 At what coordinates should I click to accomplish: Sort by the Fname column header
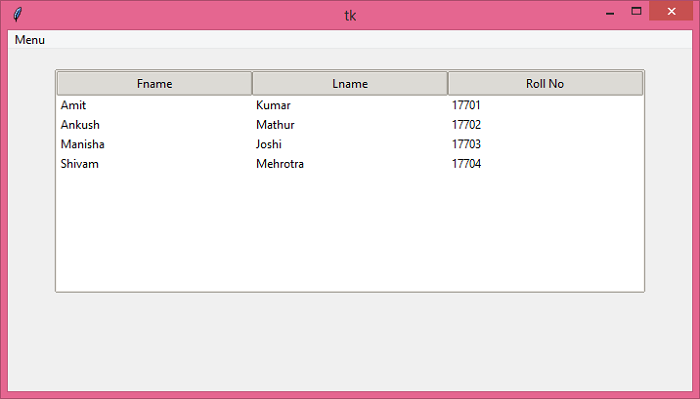pos(154,83)
